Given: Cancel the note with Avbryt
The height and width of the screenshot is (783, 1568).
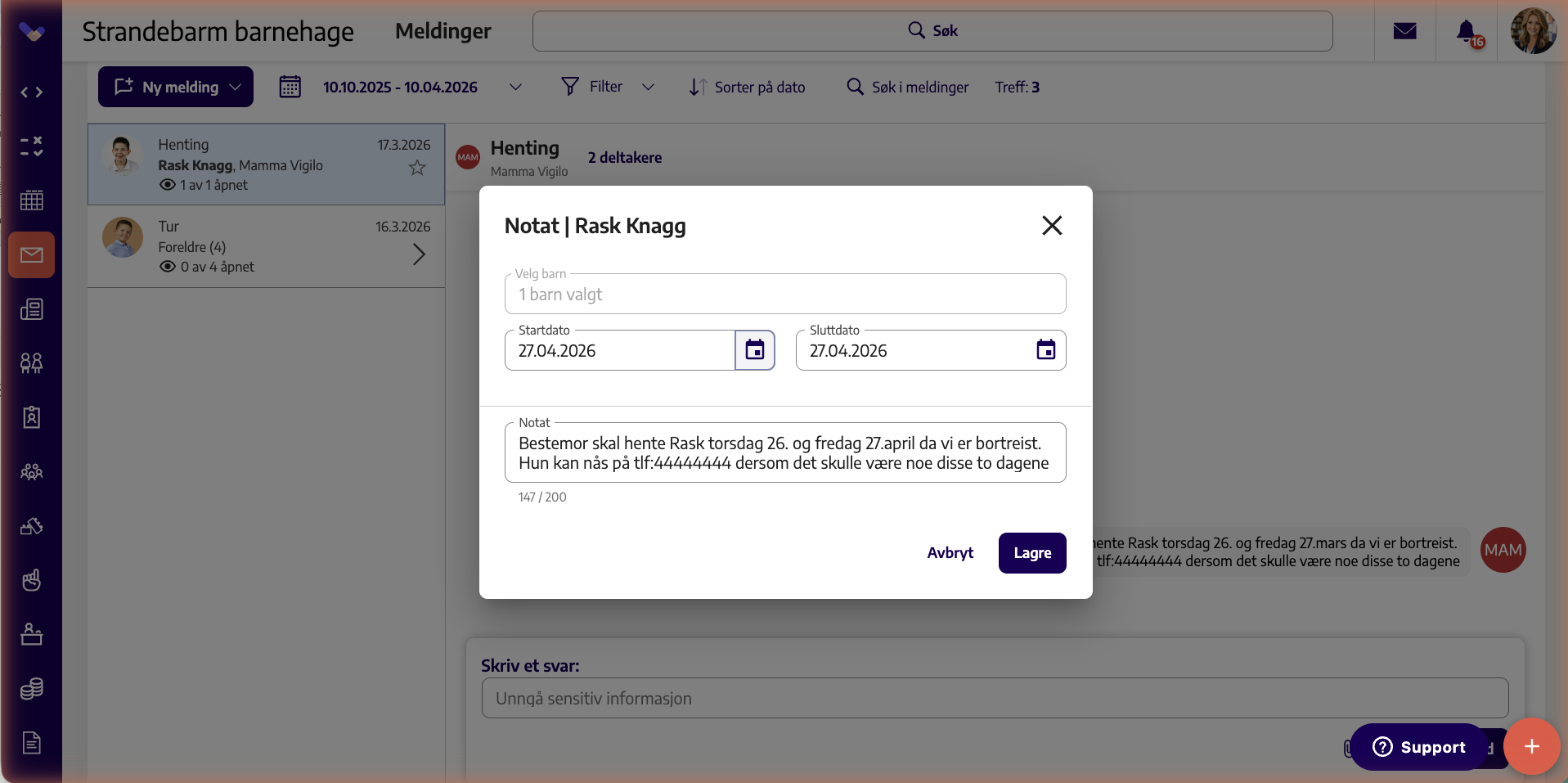Looking at the screenshot, I should tap(950, 553).
